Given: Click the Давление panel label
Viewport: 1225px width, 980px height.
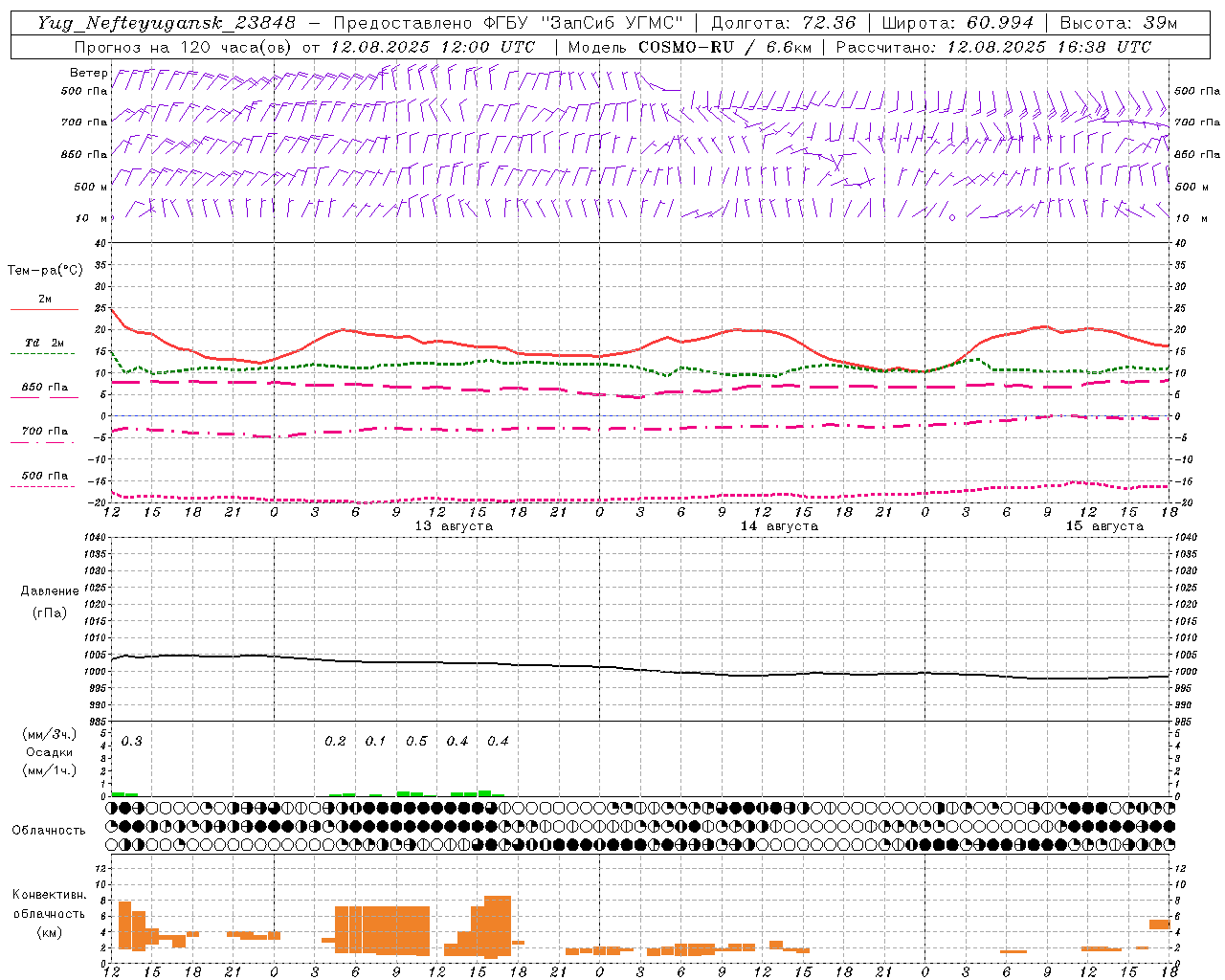Looking at the screenshot, I should 50,591.
